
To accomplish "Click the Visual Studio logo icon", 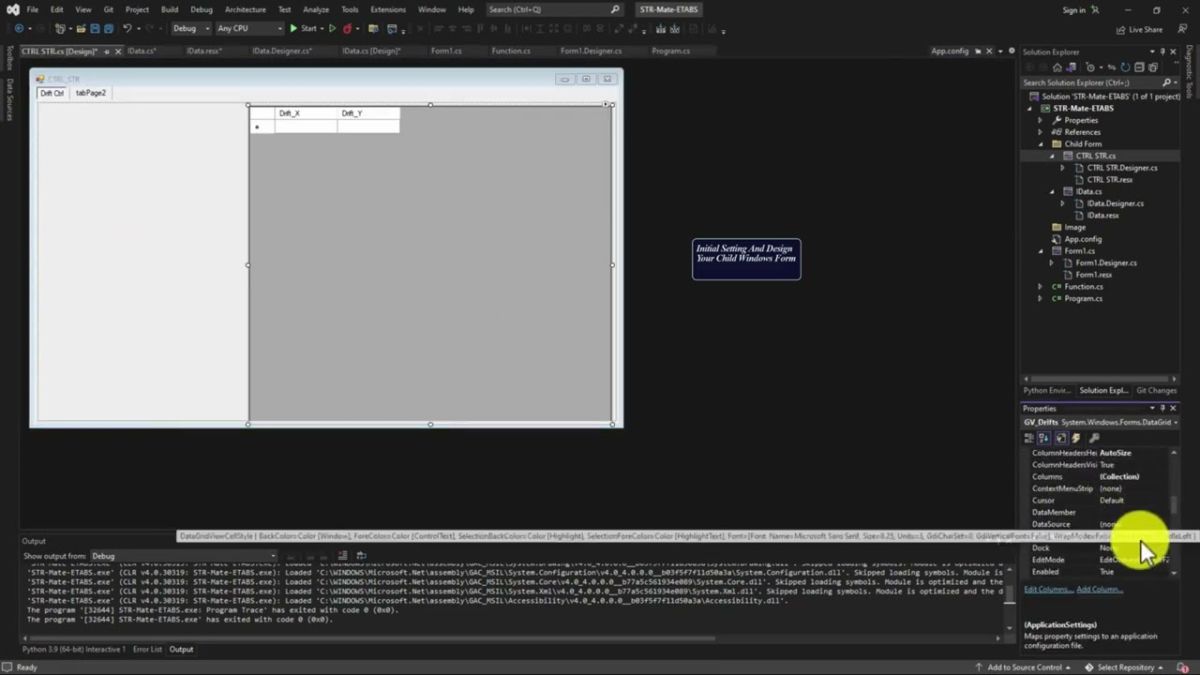I will pos(13,9).
